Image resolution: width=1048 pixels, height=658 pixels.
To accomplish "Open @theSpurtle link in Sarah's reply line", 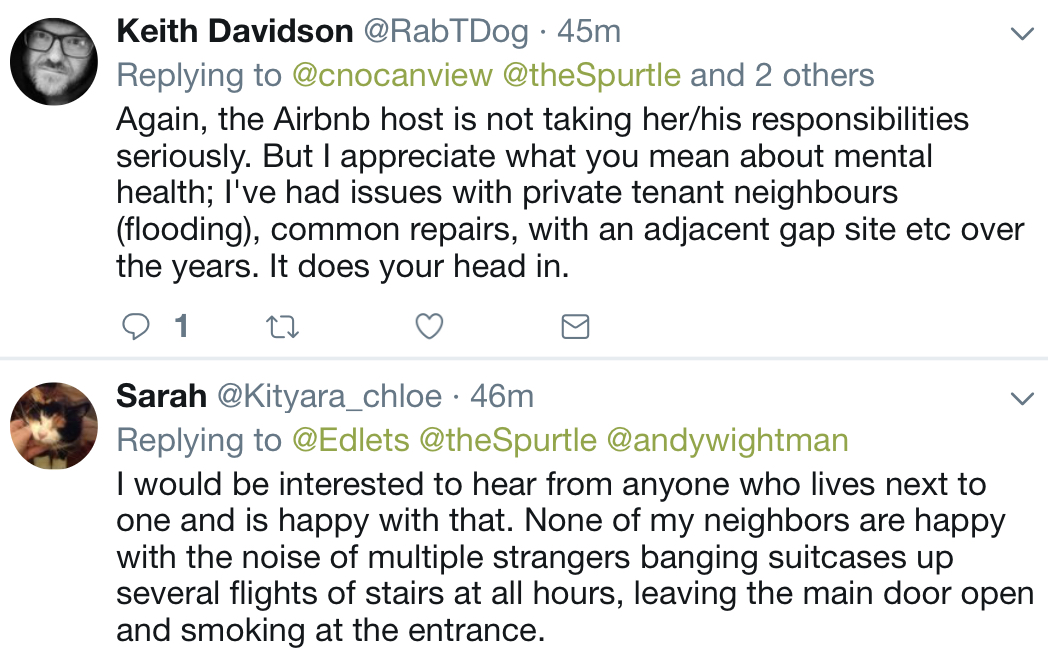I will tap(508, 441).
